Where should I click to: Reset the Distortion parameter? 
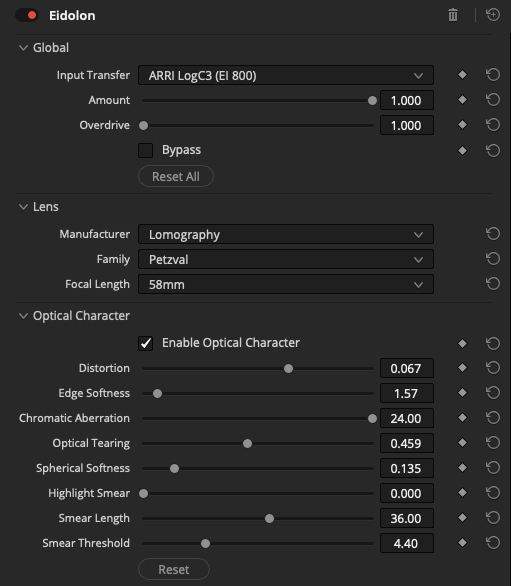pyautogui.click(x=493, y=368)
